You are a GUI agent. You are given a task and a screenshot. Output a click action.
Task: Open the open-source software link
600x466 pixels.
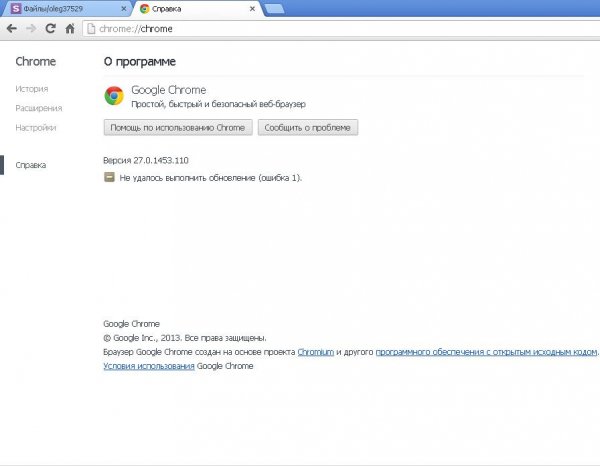pos(486,352)
